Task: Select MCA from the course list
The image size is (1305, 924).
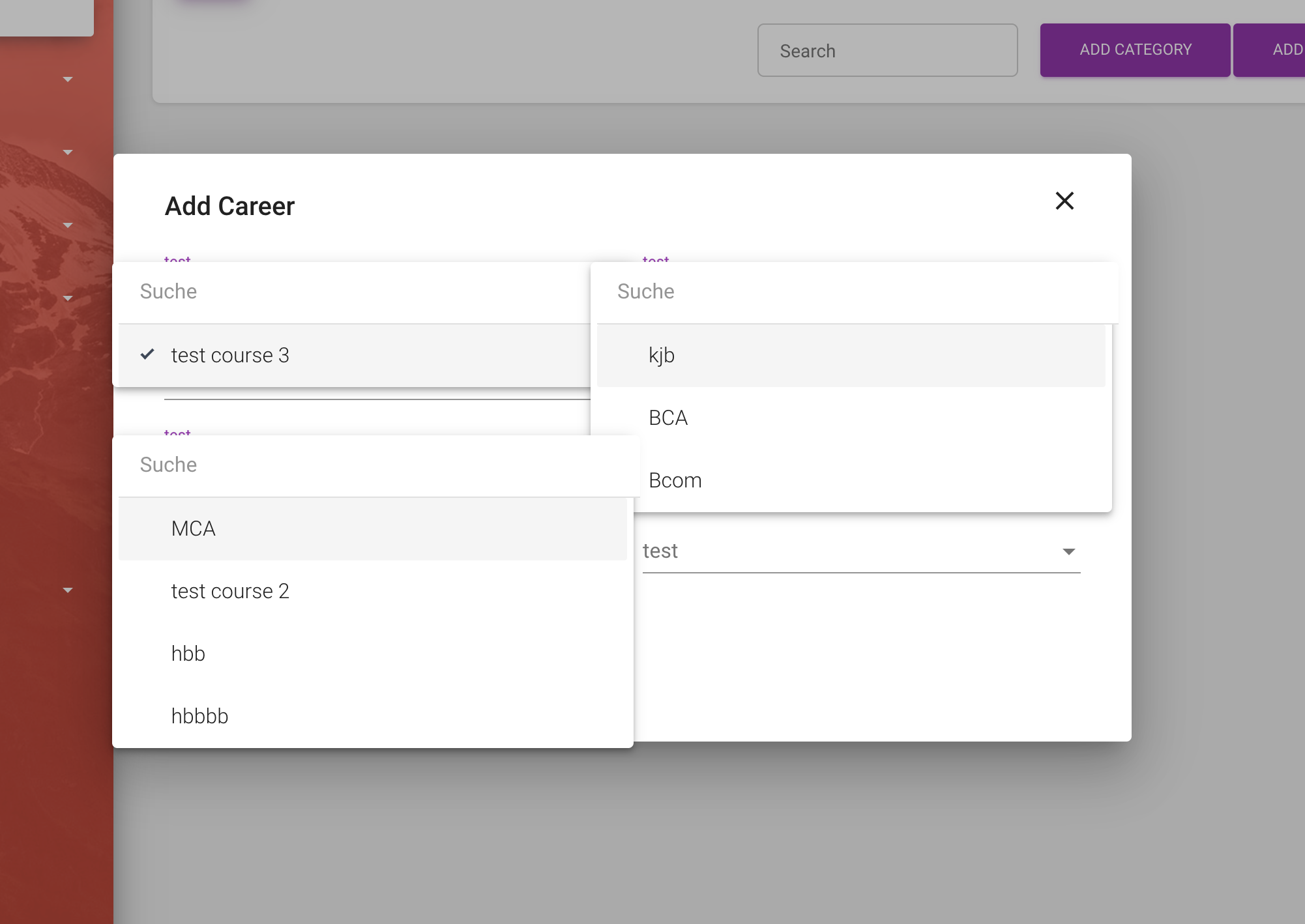Action: coord(193,528)
